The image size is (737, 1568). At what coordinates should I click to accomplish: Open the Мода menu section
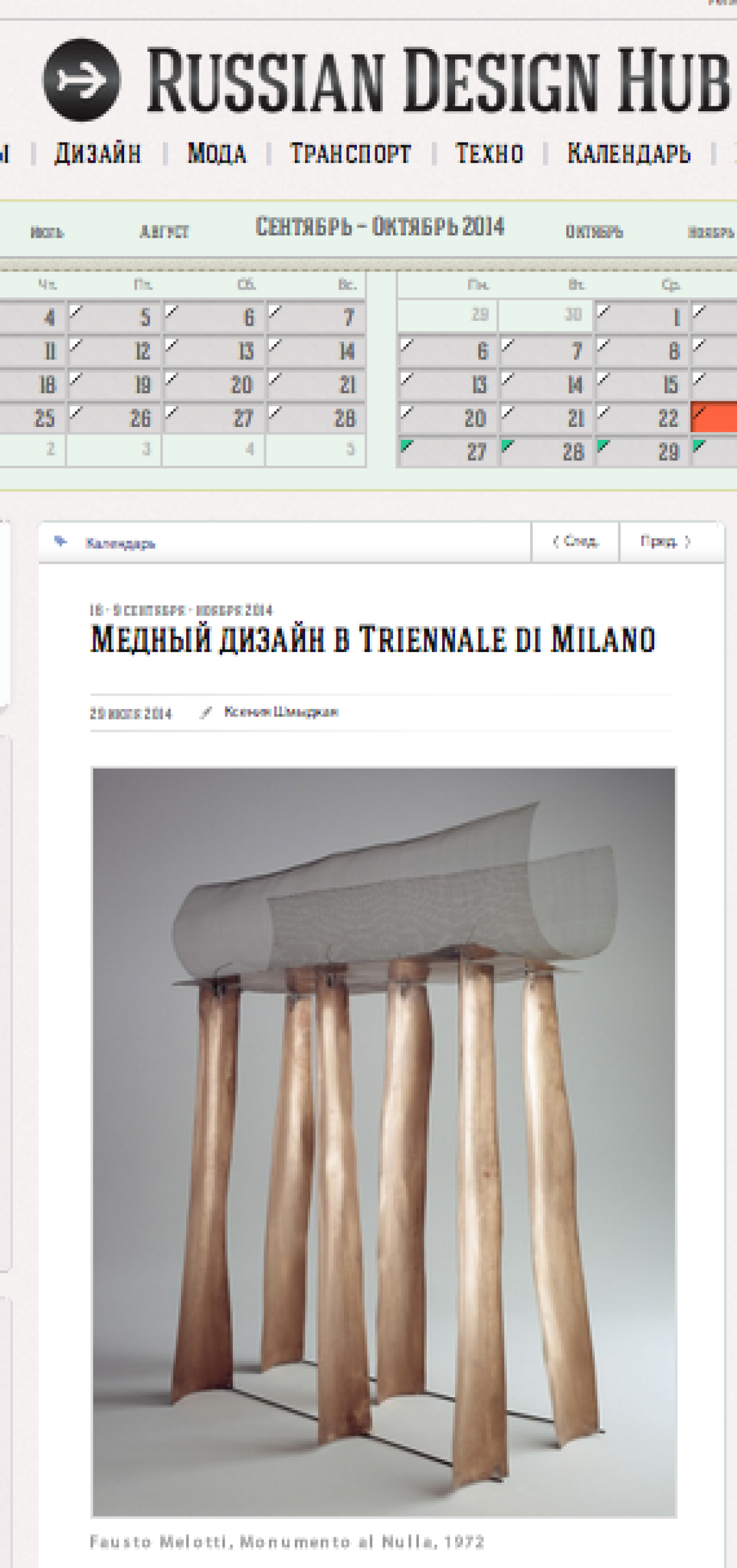click(x=217, y=153)
